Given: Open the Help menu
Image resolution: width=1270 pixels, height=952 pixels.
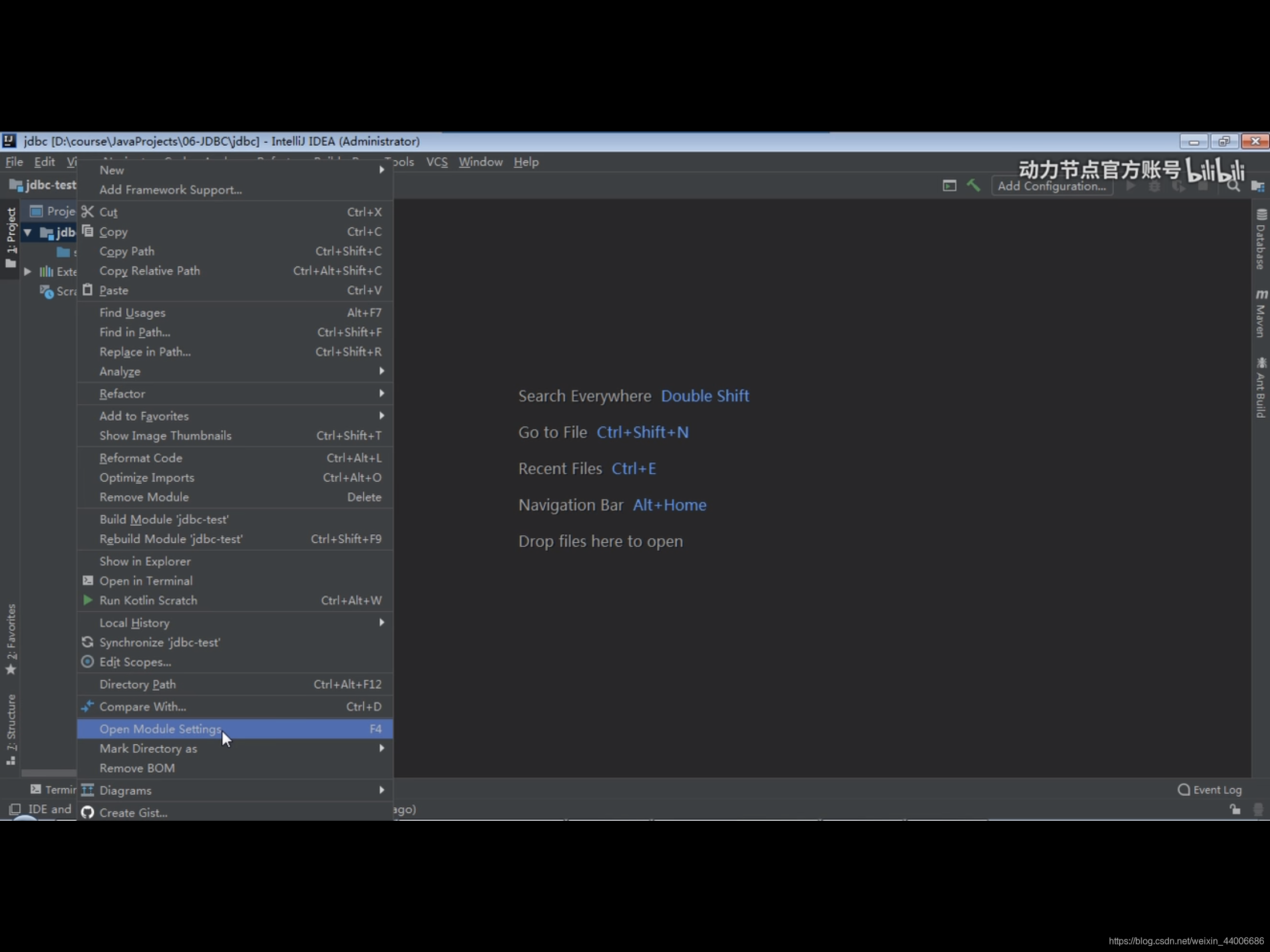Looking at the screenshot, I should click(x=526, y=162).
